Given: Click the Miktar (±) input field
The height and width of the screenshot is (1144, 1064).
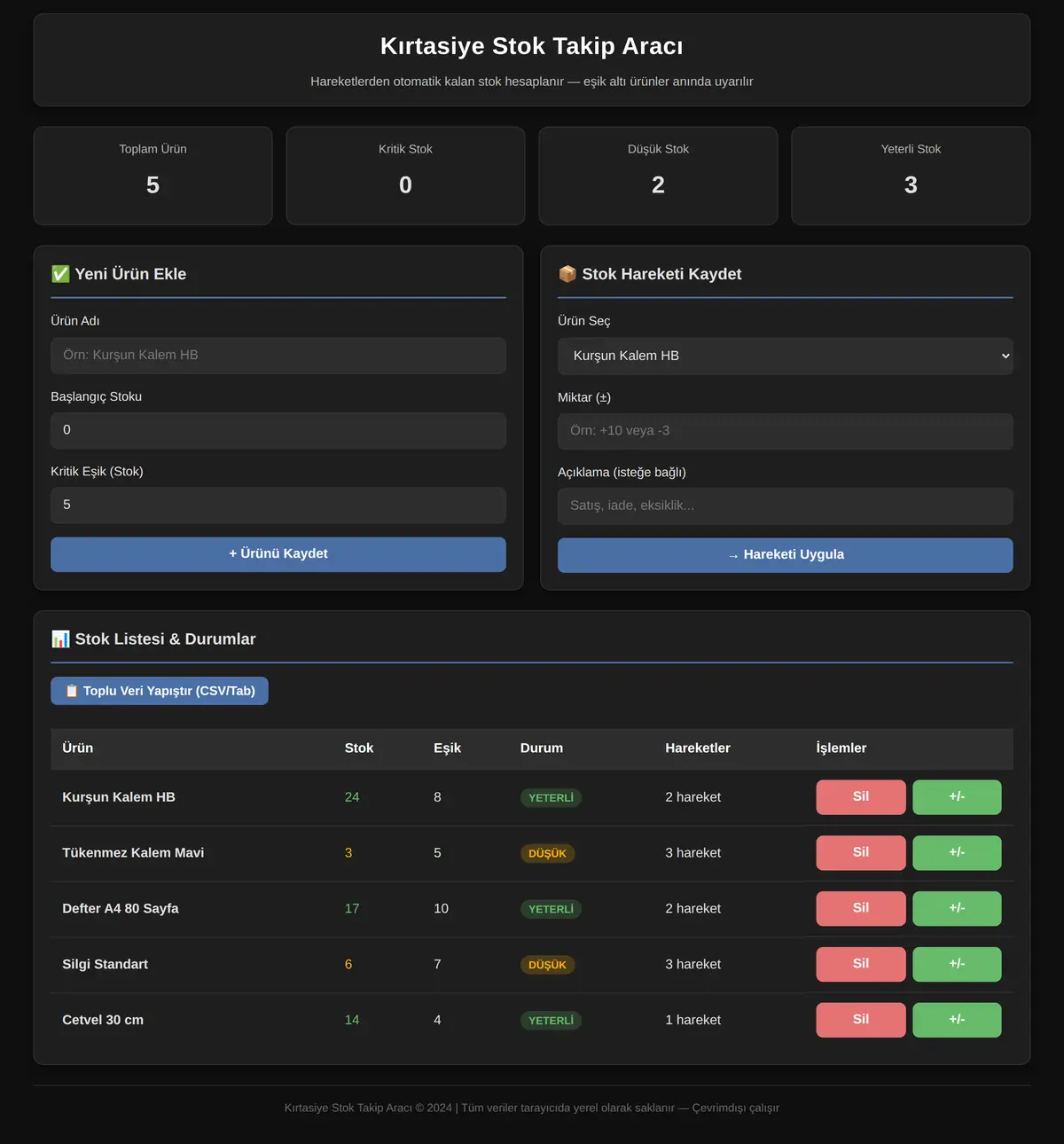Looking at the screenshot, I should pyautogui.click(x=785, y=431).
